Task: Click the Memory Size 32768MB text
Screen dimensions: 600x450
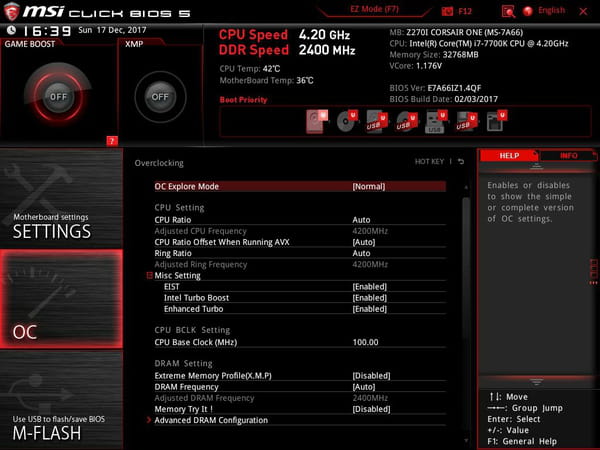Action: tap(434, 55)
